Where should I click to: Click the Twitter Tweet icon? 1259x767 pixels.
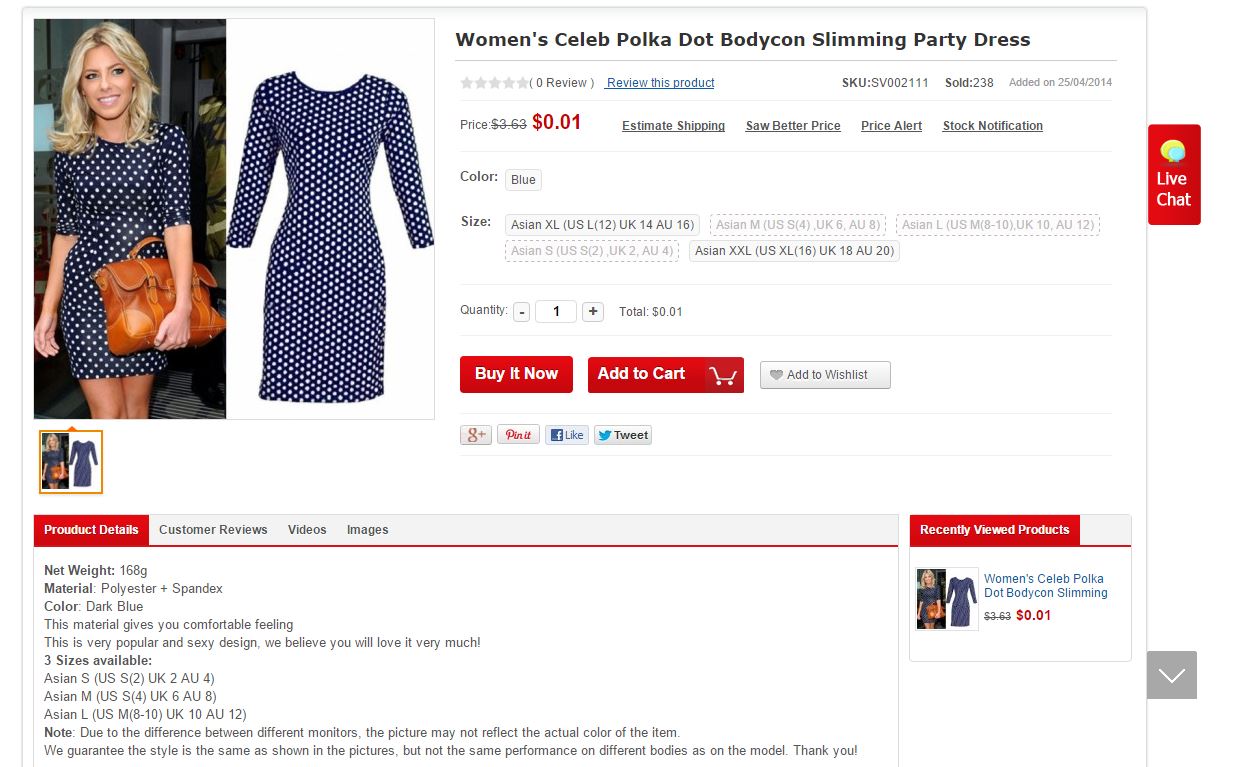[623, 435]
